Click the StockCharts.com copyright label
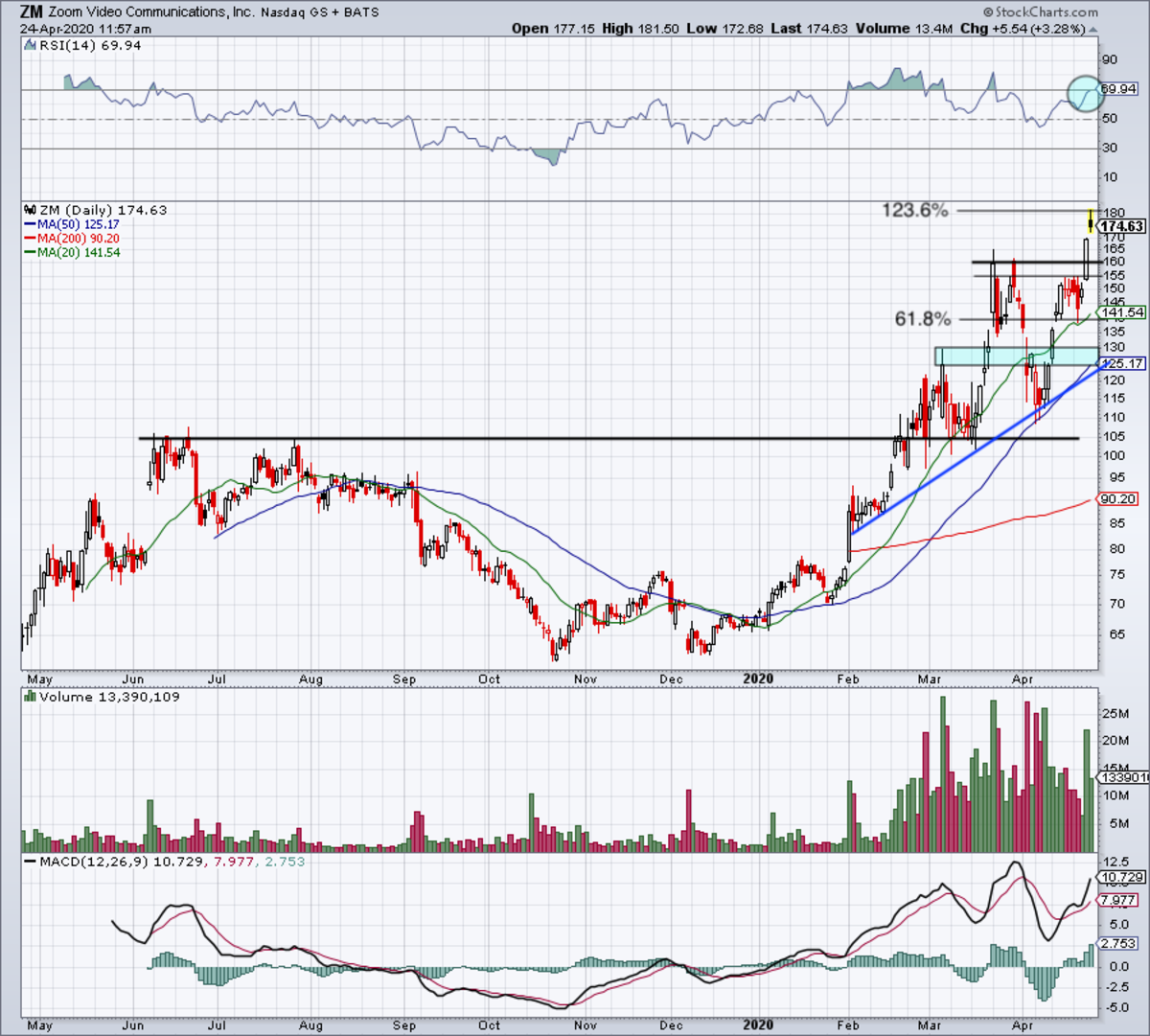 tap(1039, 12)
